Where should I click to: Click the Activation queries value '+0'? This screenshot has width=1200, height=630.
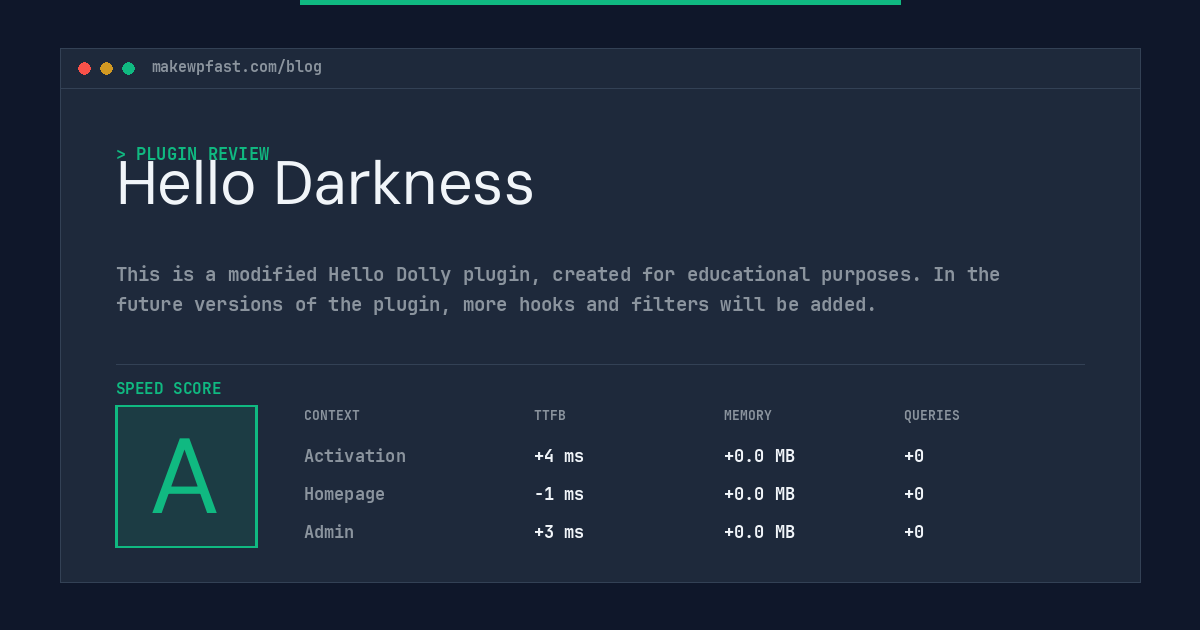tap(914, 456)
